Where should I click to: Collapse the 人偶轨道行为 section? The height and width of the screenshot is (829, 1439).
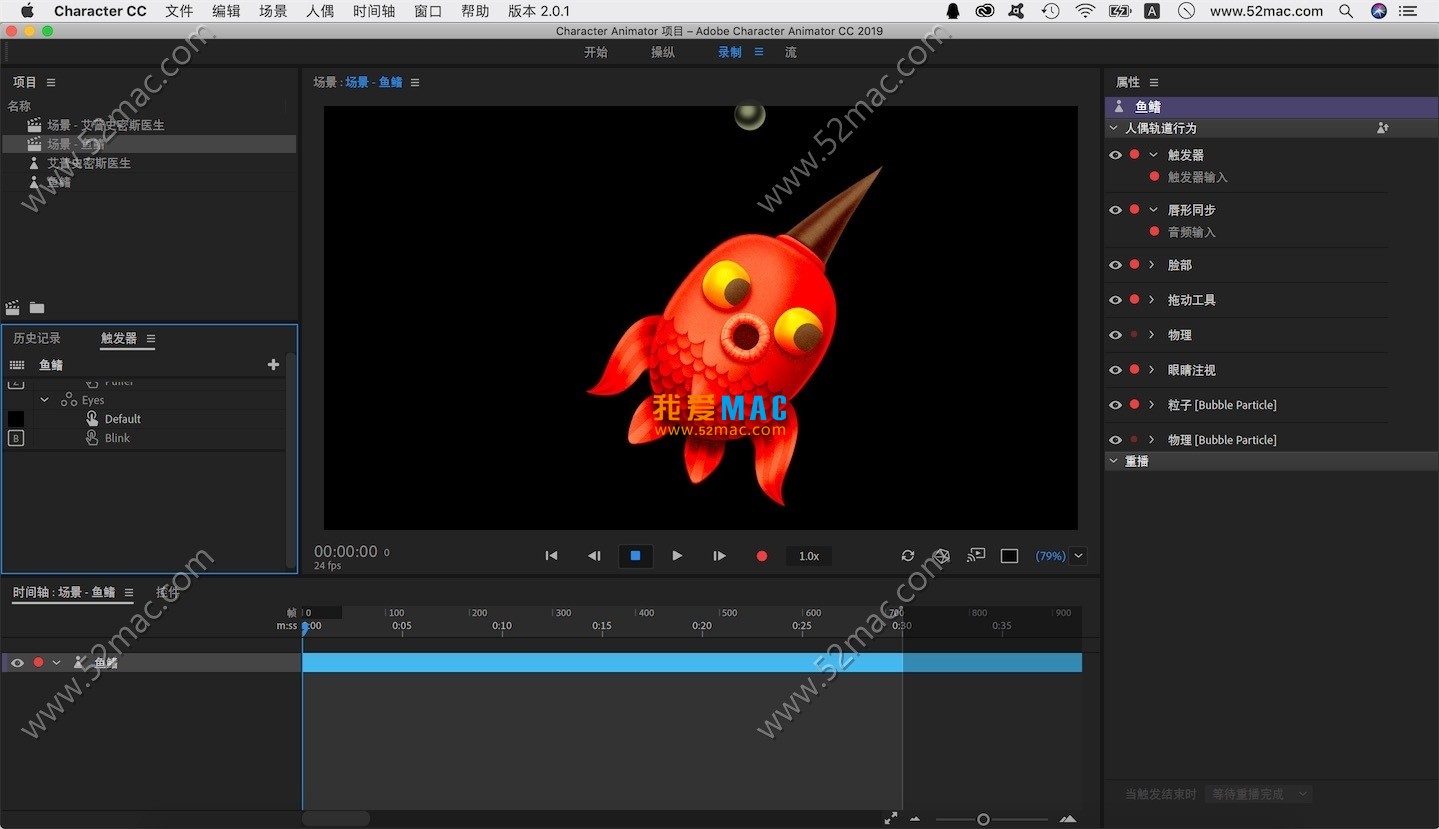[x=1113, y=128]
